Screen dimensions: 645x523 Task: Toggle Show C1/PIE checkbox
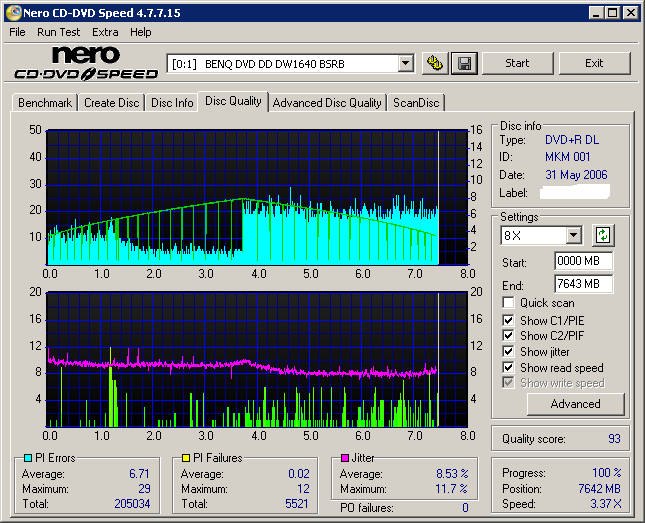[508, 320]
